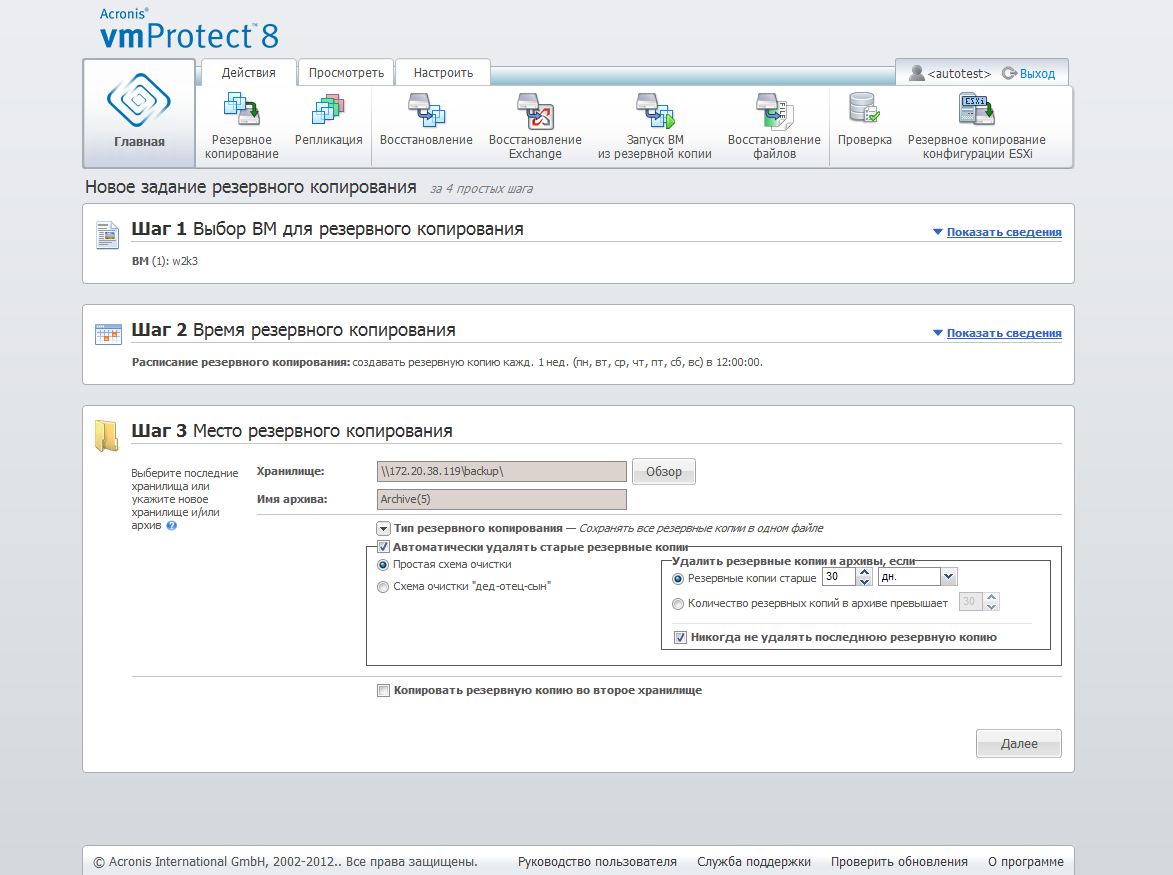Viewport: 1173px width, 875px height.
Task: Launch the Восстановление recovery wizard
Action: pos(426,120)
